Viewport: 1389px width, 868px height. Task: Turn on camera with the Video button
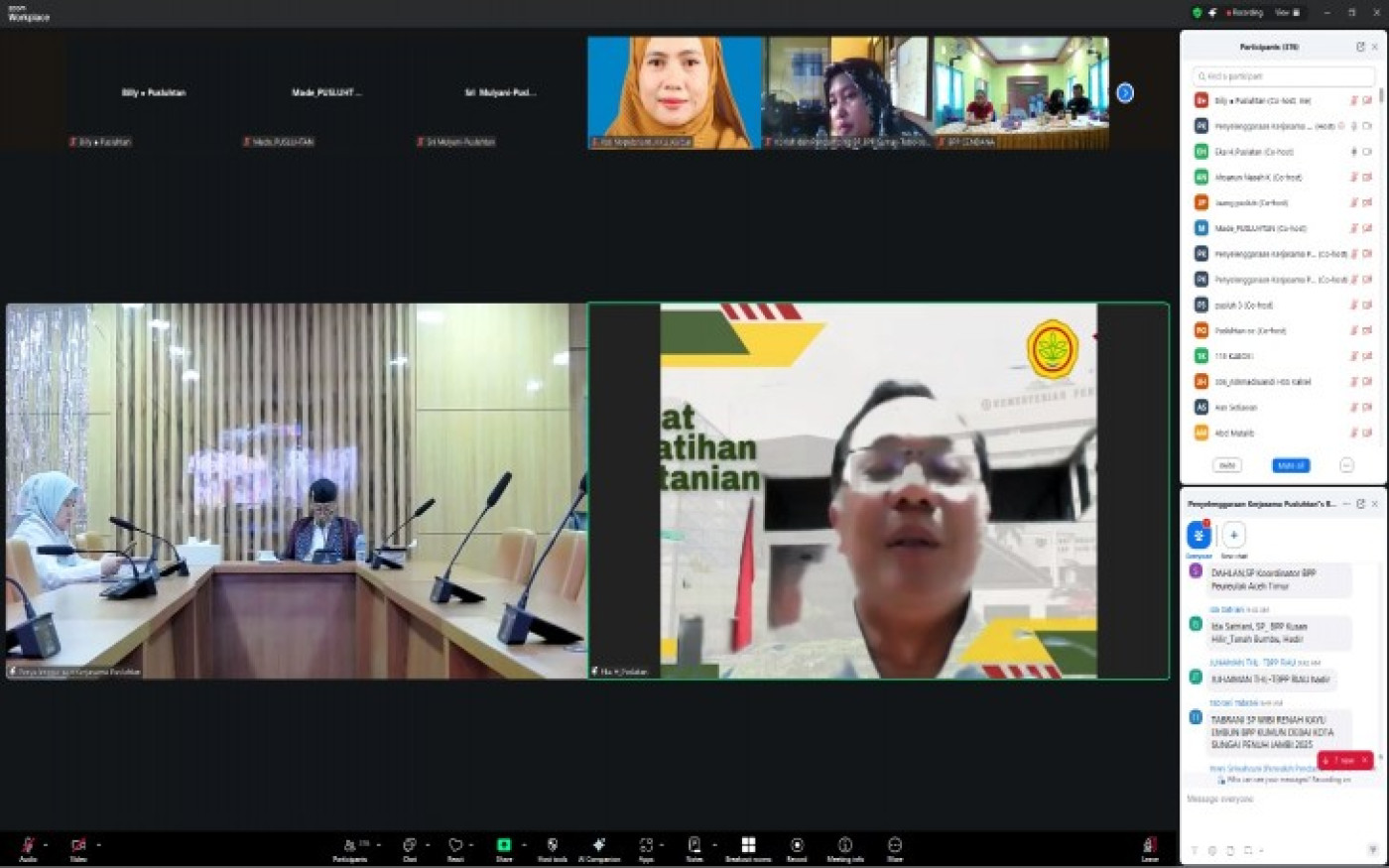click(x=77, y=845)
